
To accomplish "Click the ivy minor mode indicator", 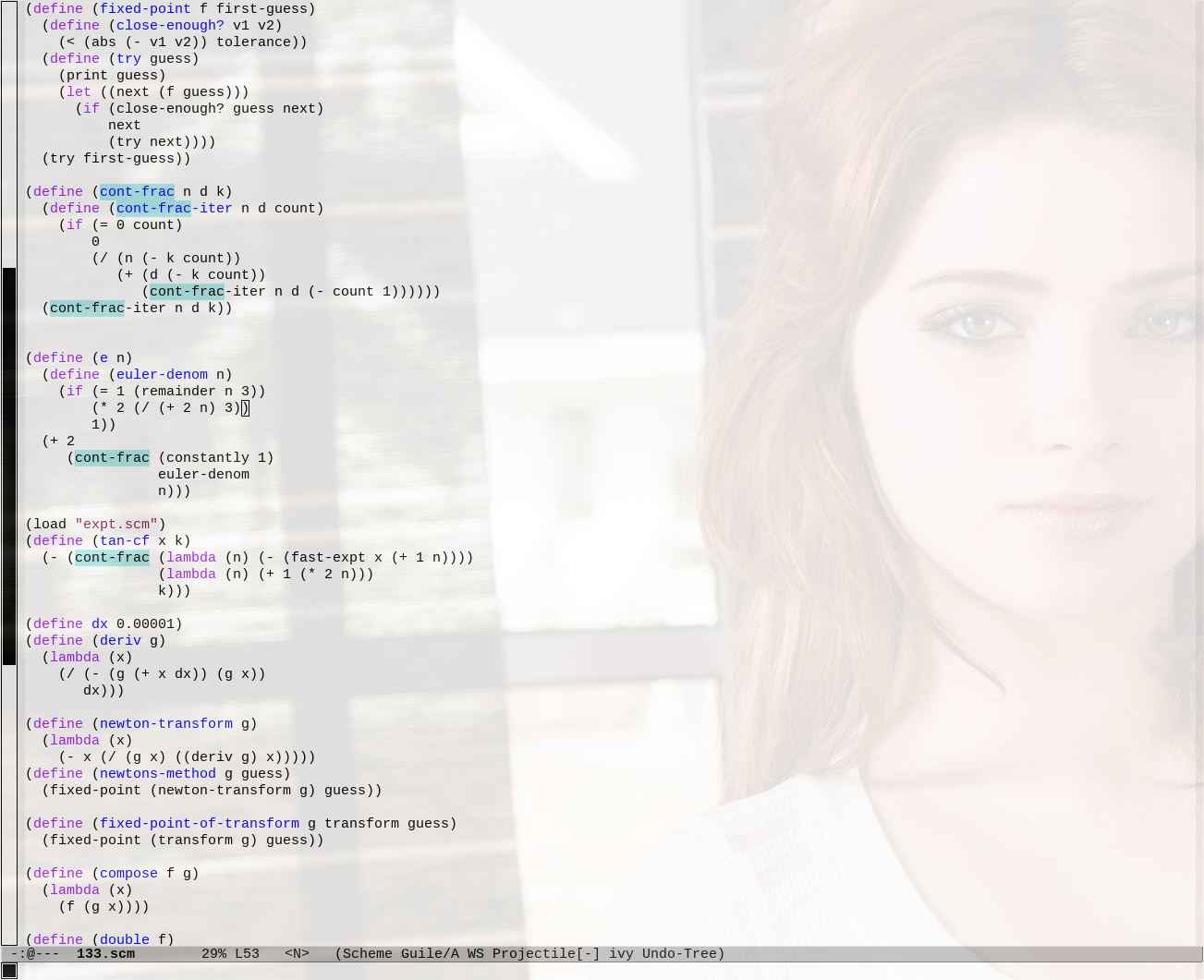I will (x=621, y=953).
